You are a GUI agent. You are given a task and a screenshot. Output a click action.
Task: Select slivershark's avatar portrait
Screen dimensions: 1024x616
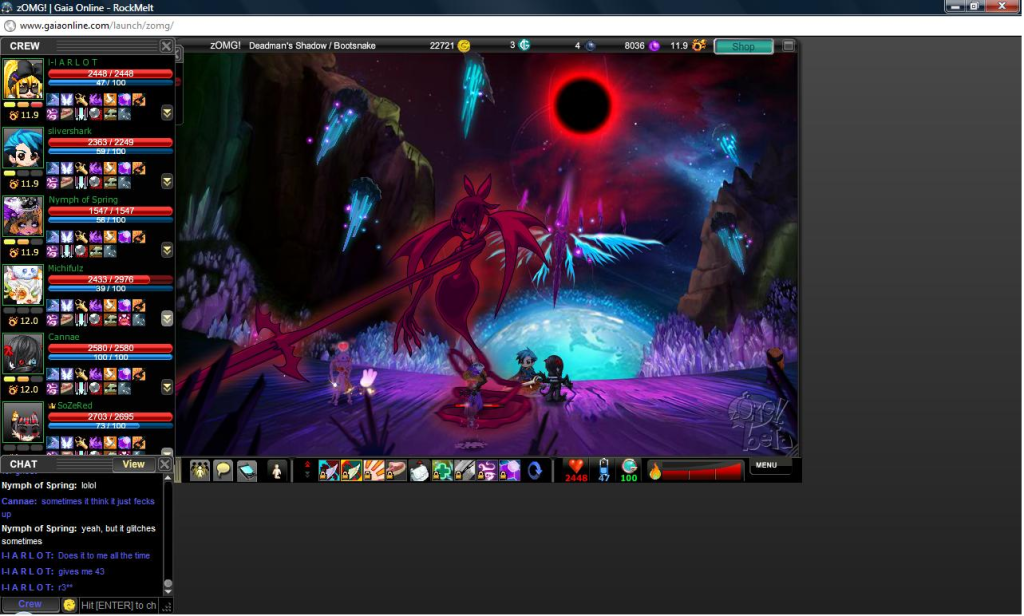click(x=23, y=148)
